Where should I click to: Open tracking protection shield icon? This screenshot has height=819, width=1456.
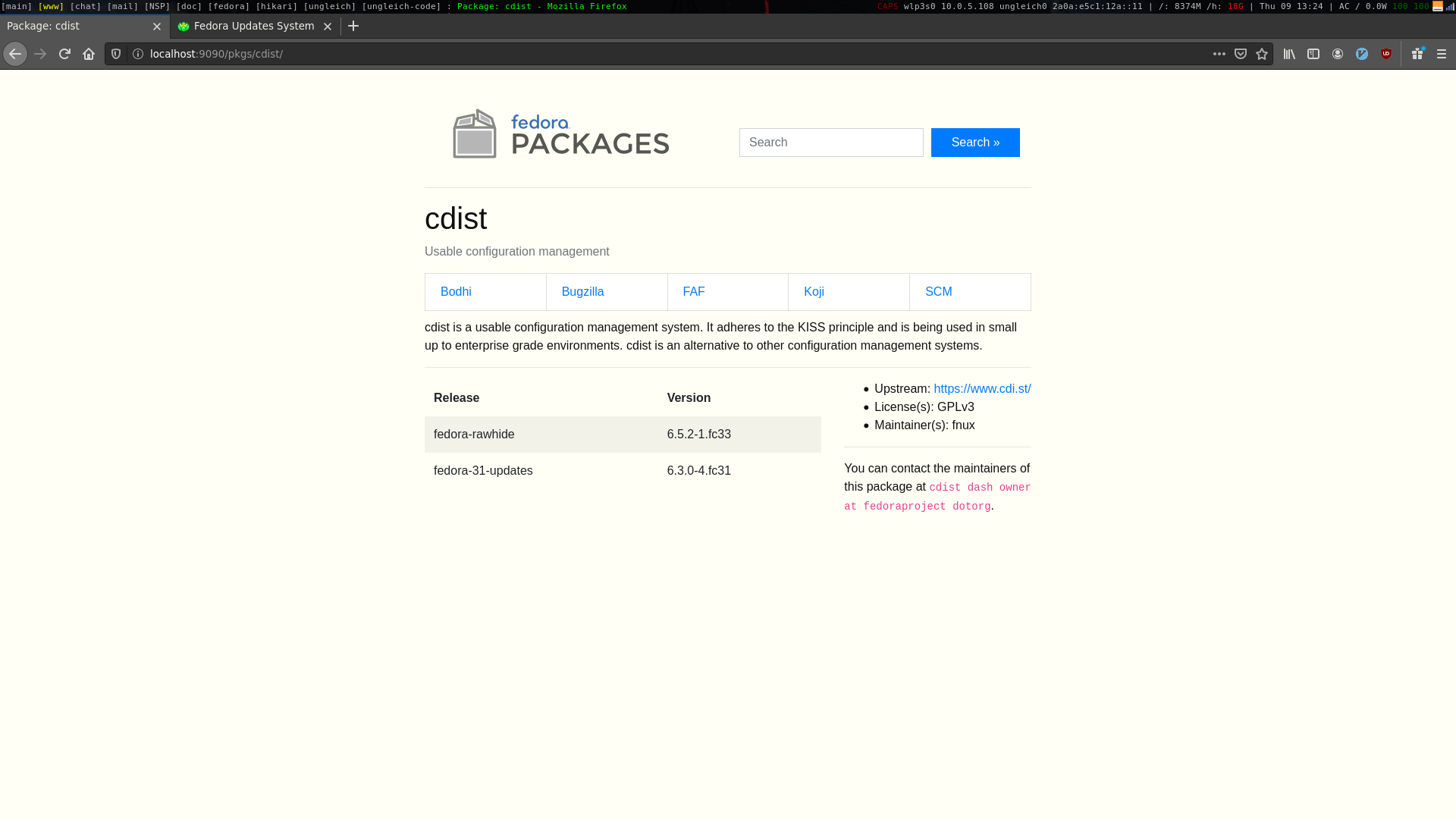pos(116,54)
